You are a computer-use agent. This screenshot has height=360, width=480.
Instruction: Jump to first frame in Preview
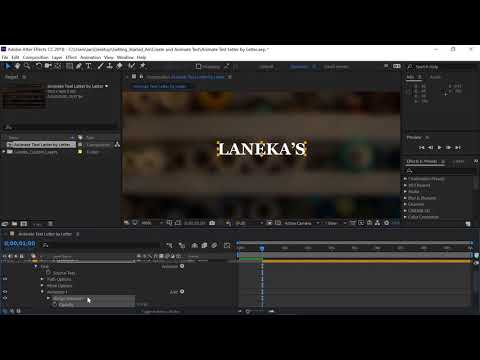[x=422, y=147]
